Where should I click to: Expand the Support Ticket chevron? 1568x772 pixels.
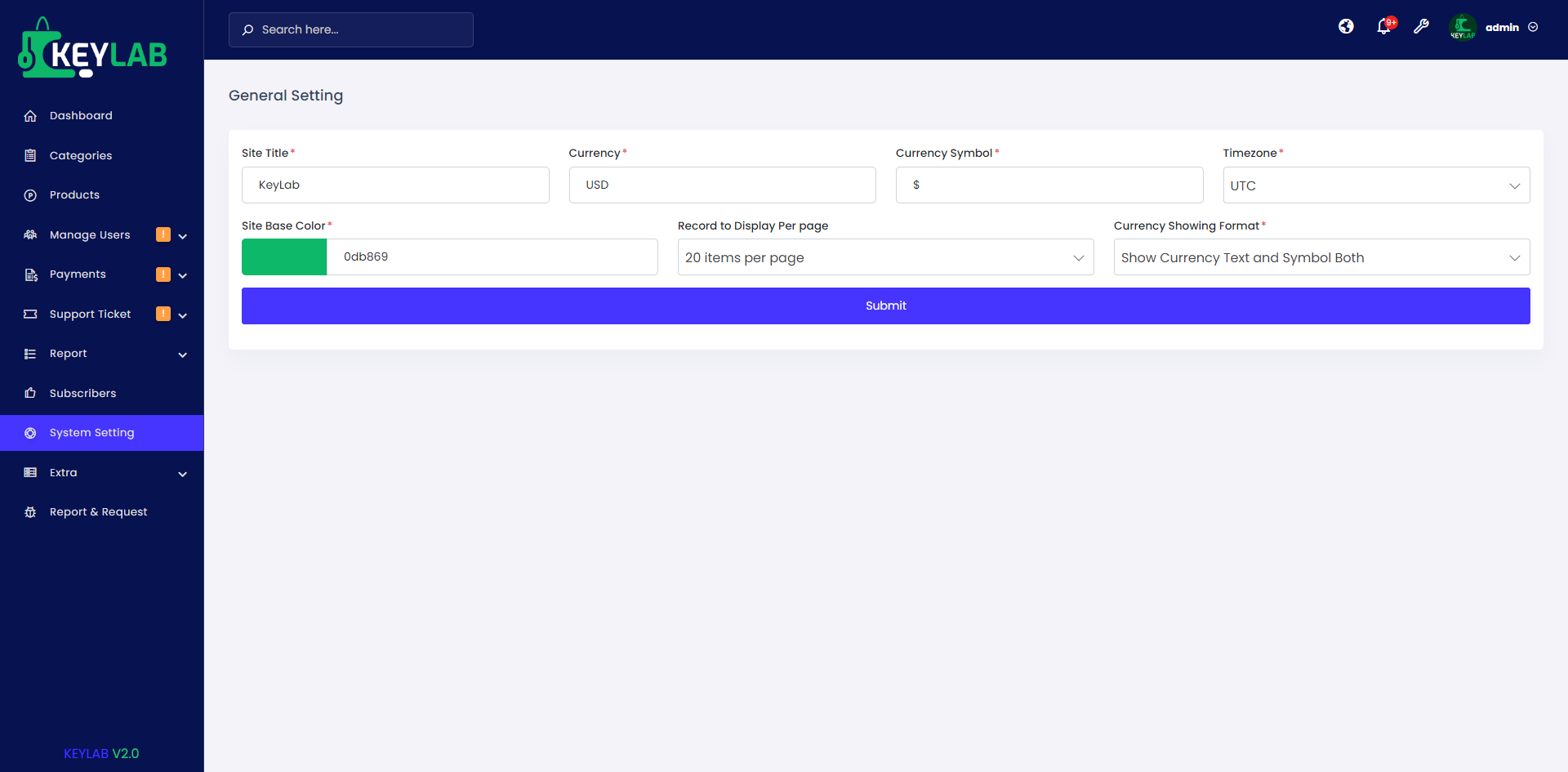(x=183, y=315)
